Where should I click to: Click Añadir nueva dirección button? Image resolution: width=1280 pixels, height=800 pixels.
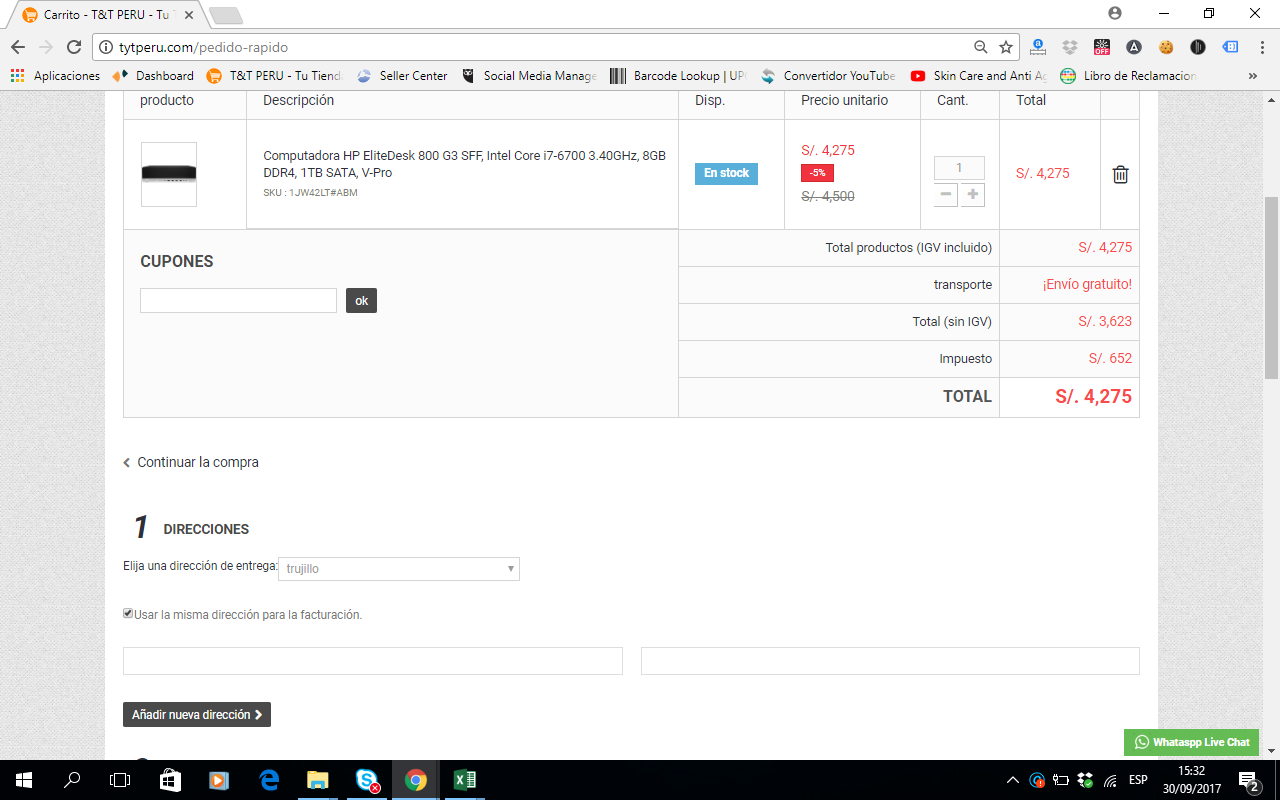pyautogui.click(x=197, y=715)
